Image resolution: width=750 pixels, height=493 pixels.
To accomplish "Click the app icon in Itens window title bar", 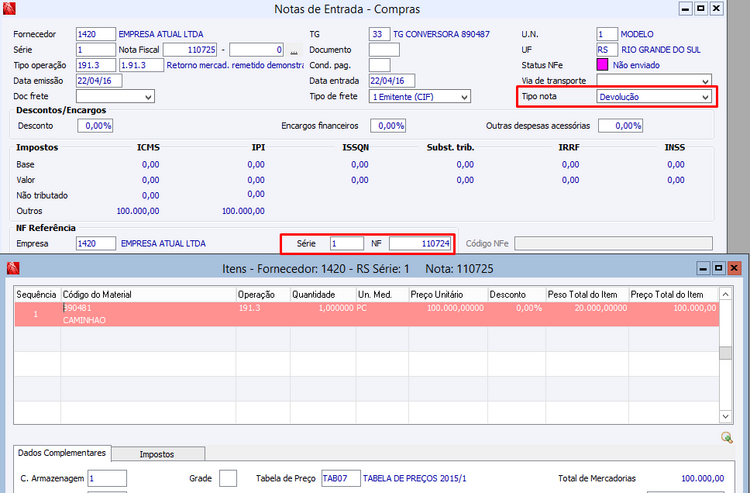I will click(12, 268).
